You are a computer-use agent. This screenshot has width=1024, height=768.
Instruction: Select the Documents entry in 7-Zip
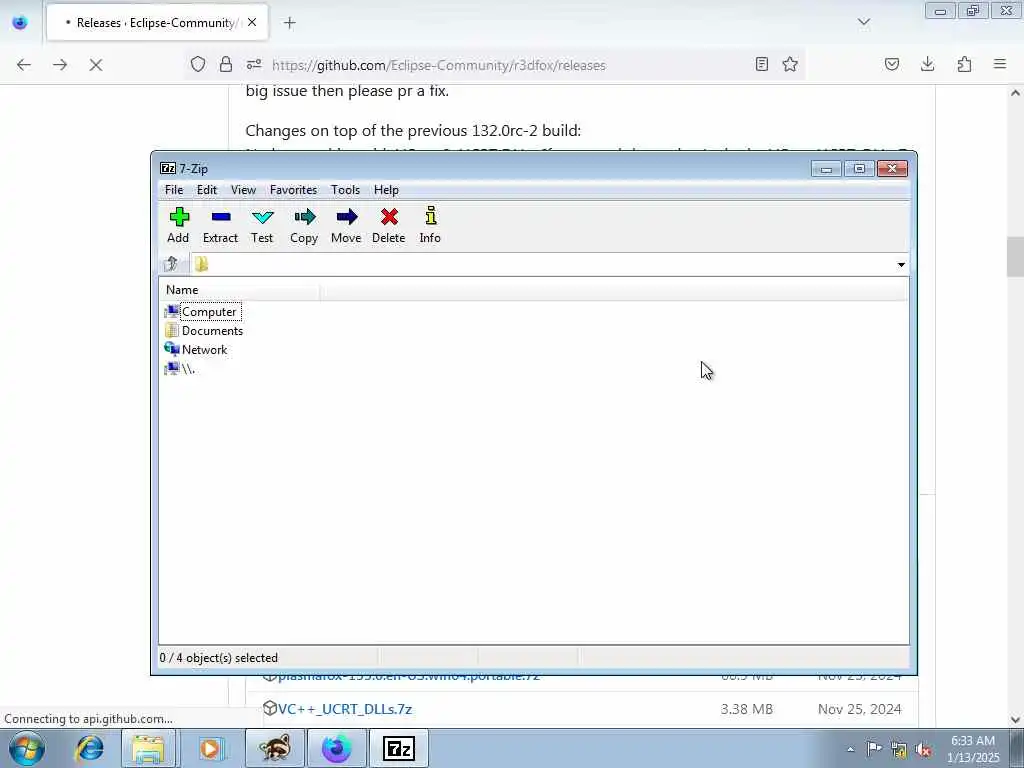(x=204, y=330)
